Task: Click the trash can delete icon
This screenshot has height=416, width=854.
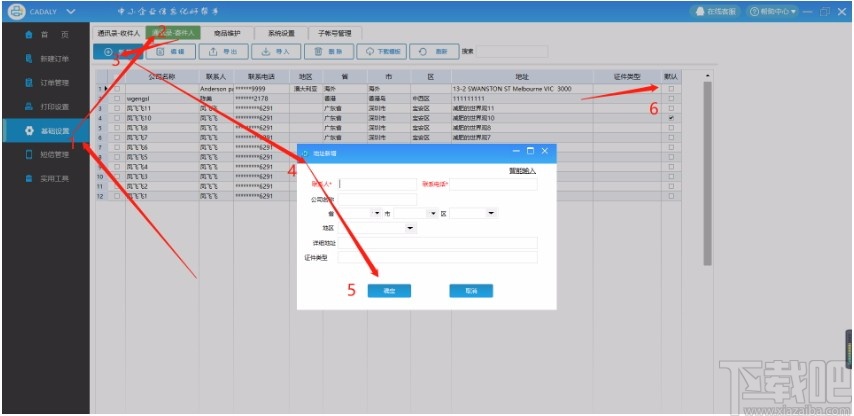Action: [319, 52]
